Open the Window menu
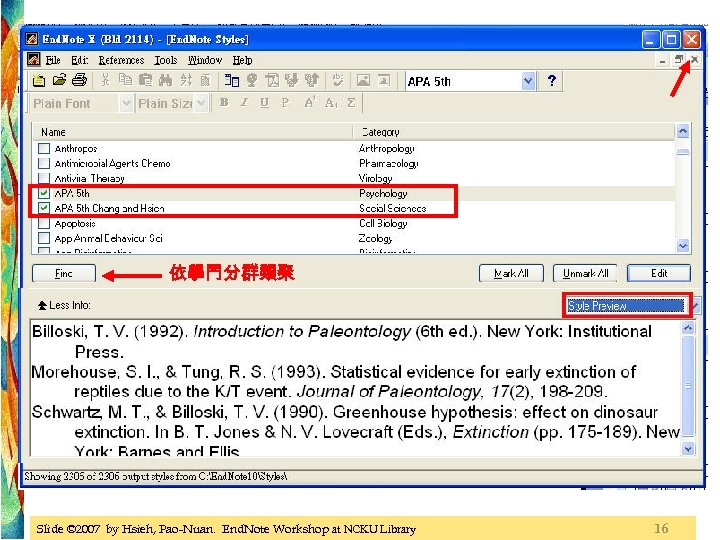The height and width of the screenshot is (540, 720). [205, 60]
